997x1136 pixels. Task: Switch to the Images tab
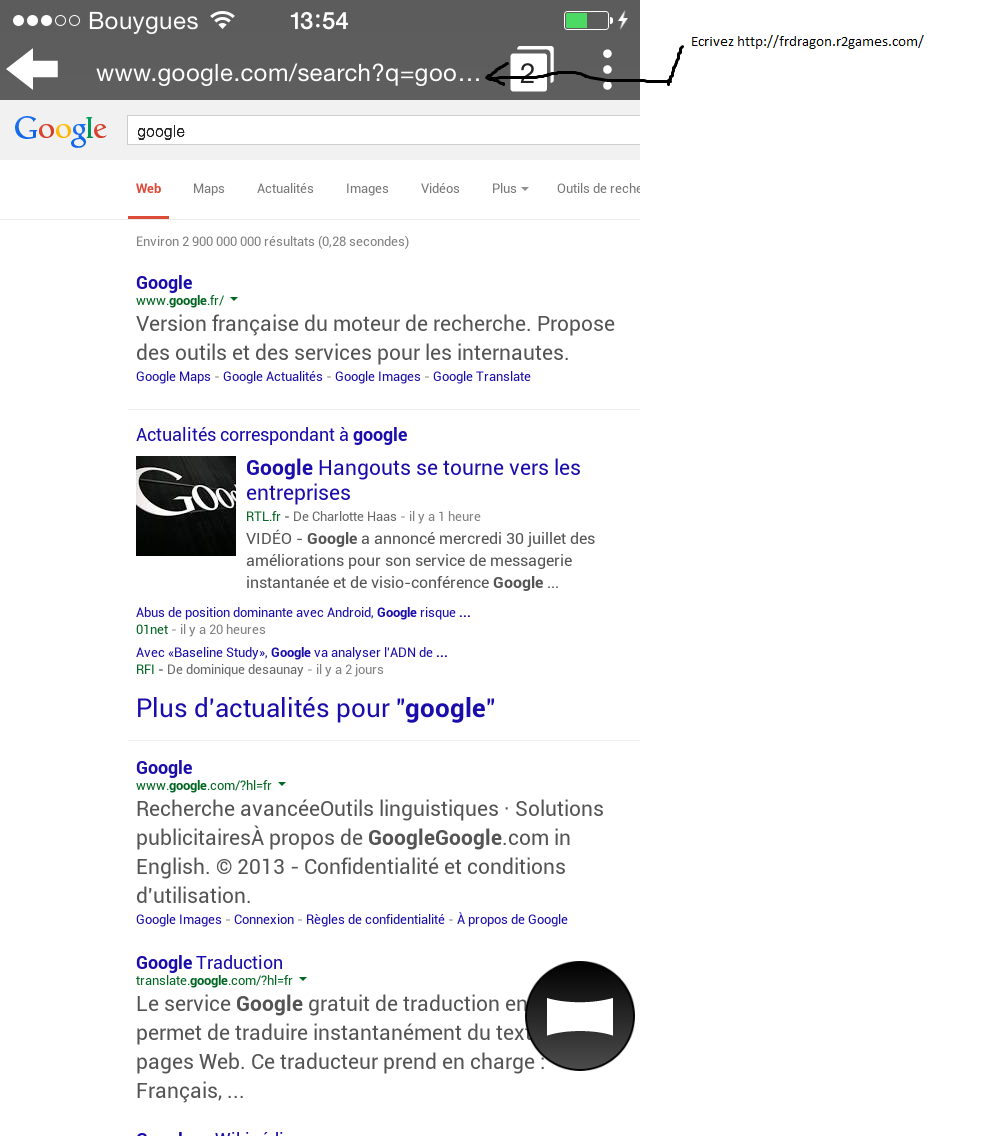click(x=367, y=189)
